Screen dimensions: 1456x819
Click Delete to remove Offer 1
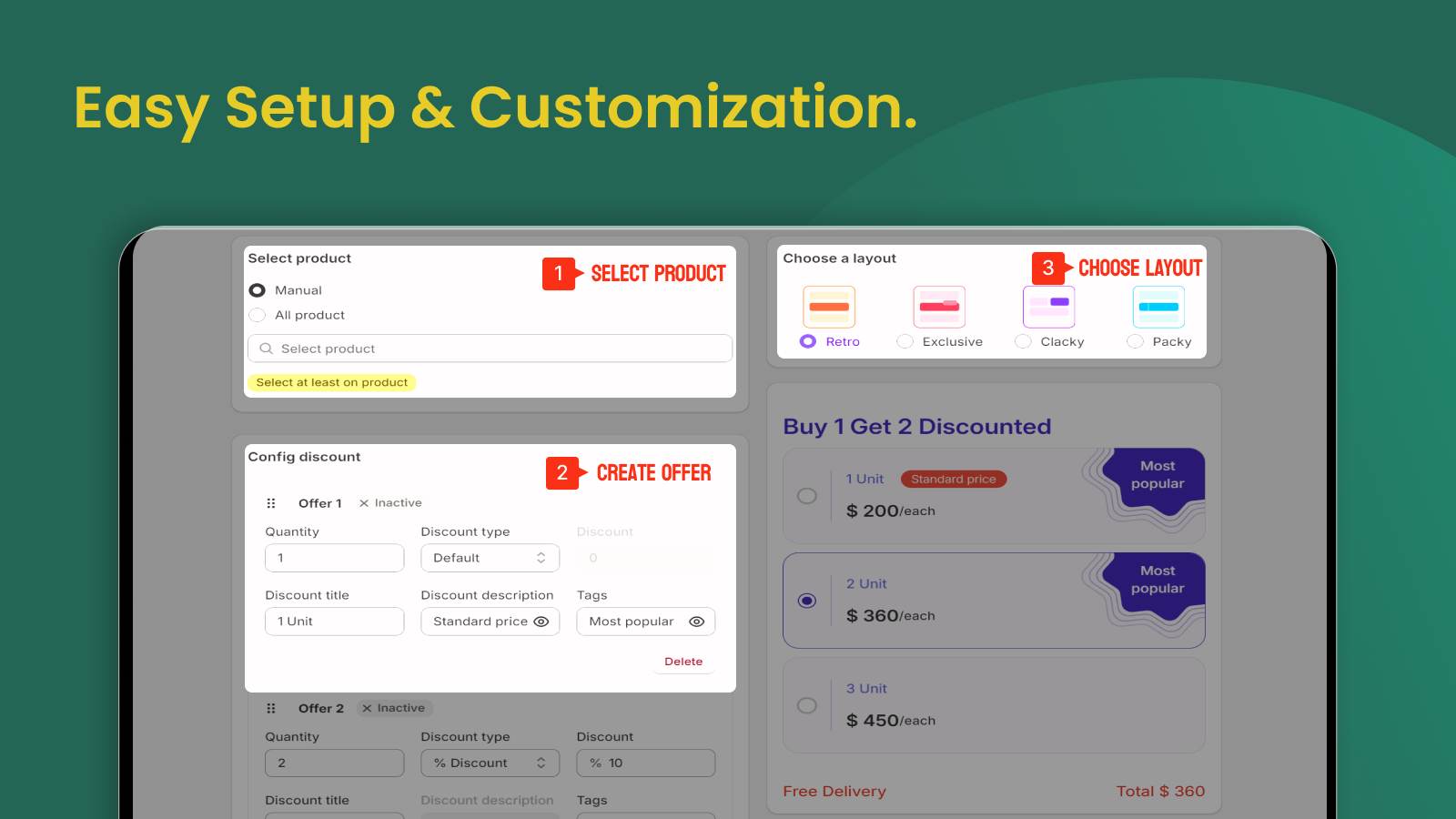[x=682, y=662]
